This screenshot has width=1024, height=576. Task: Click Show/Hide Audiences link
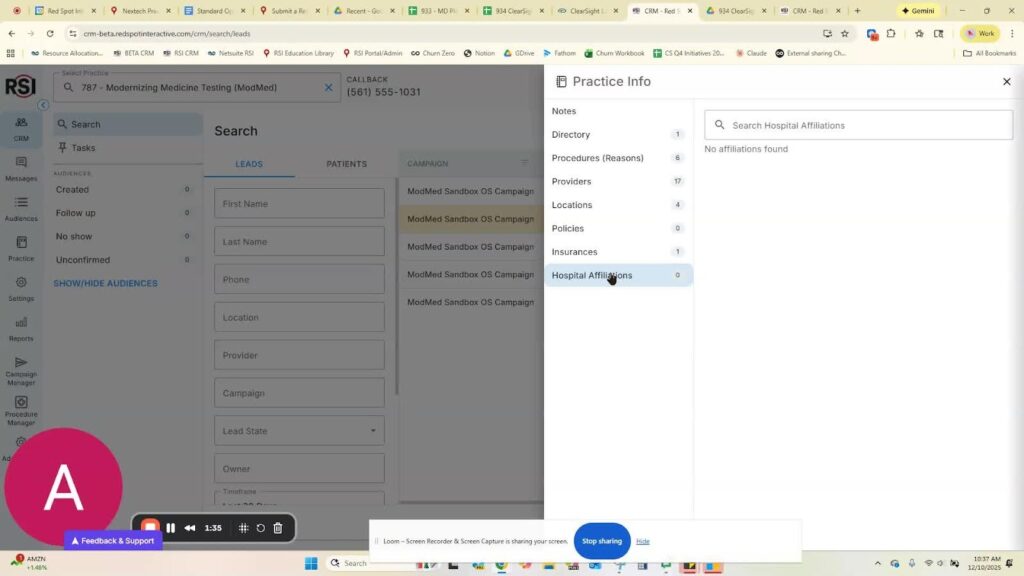[x=105, y=283]
